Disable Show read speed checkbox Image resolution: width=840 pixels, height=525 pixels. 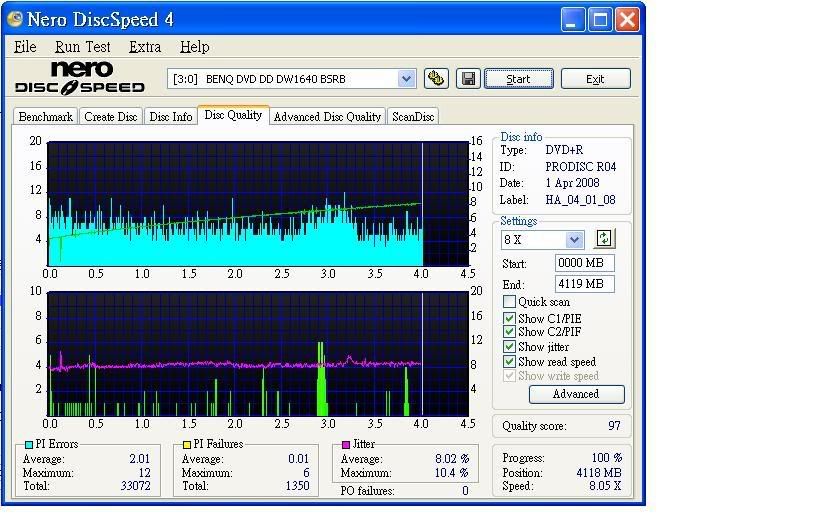(x=509, y=362)
